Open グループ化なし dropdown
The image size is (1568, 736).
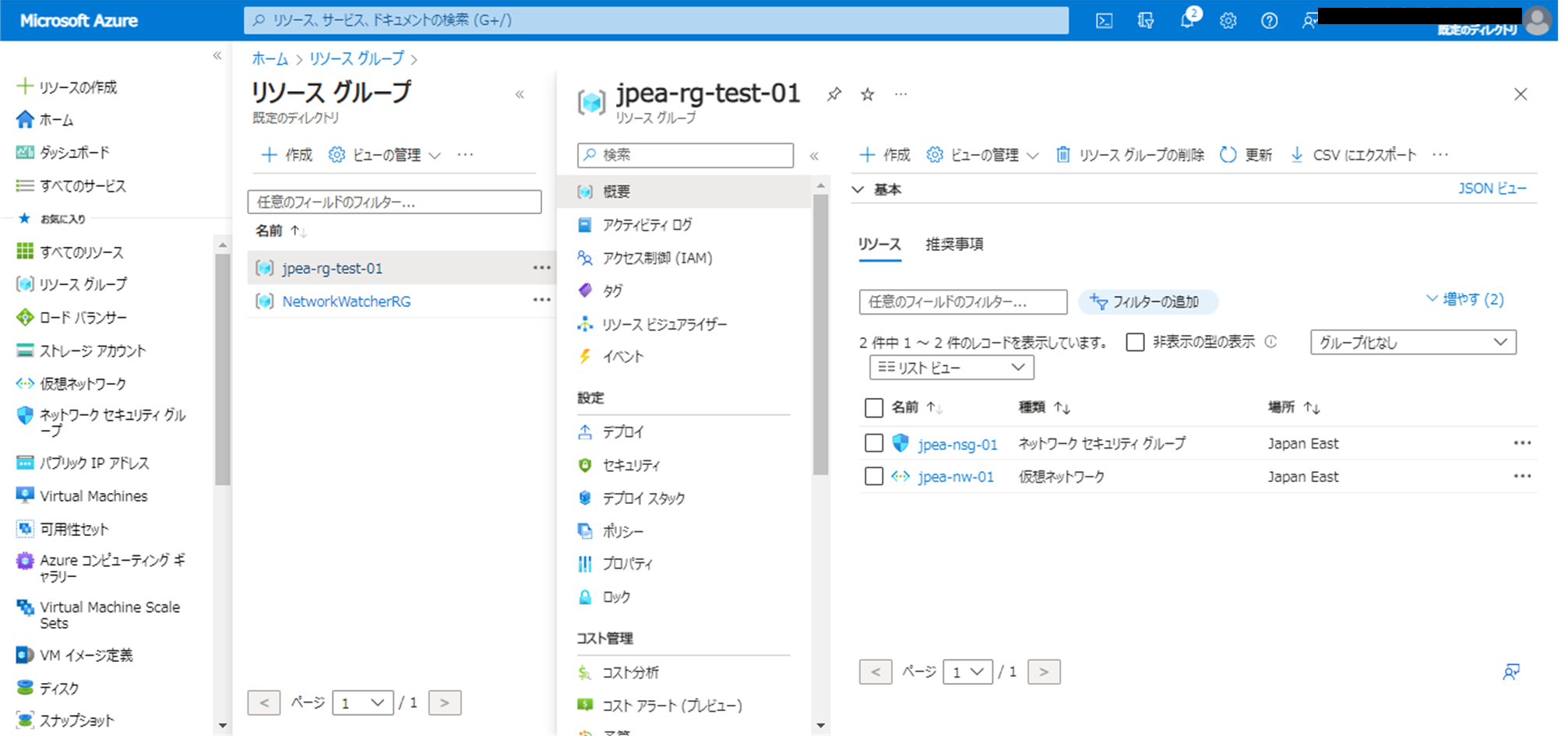(1413, 343)
